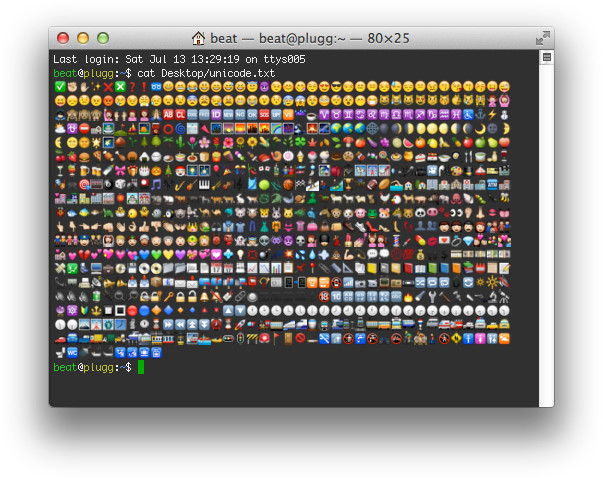Screen dimensions: 603x478
Task: Click the blue WC sign emoji
Action: tap(72, 352)
